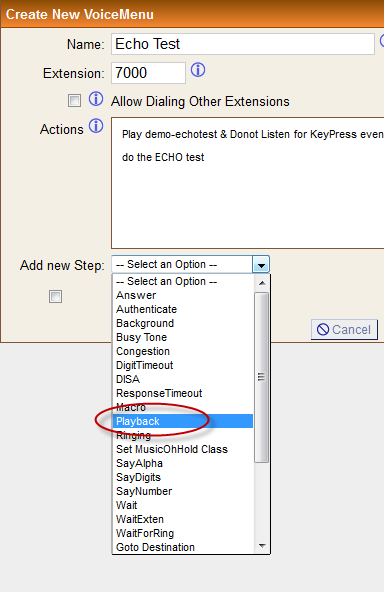Click scroll up arrow of dropdown list

coord(262,283)
